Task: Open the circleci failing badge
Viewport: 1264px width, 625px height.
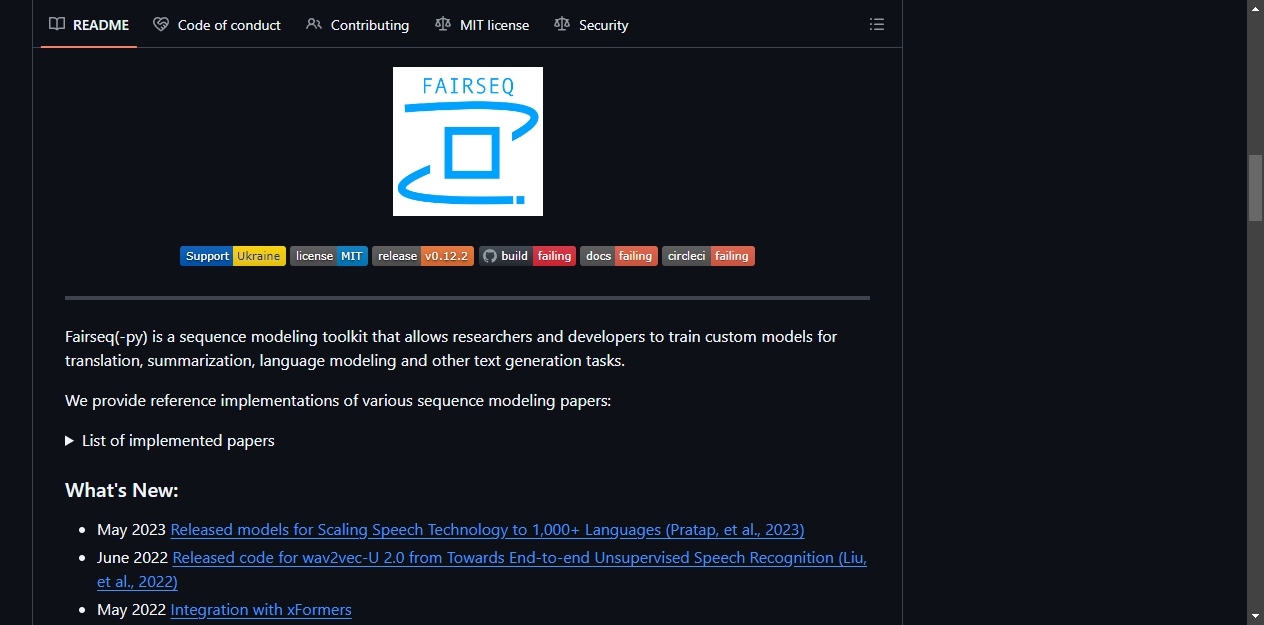Action: click(x=708, y=256)
